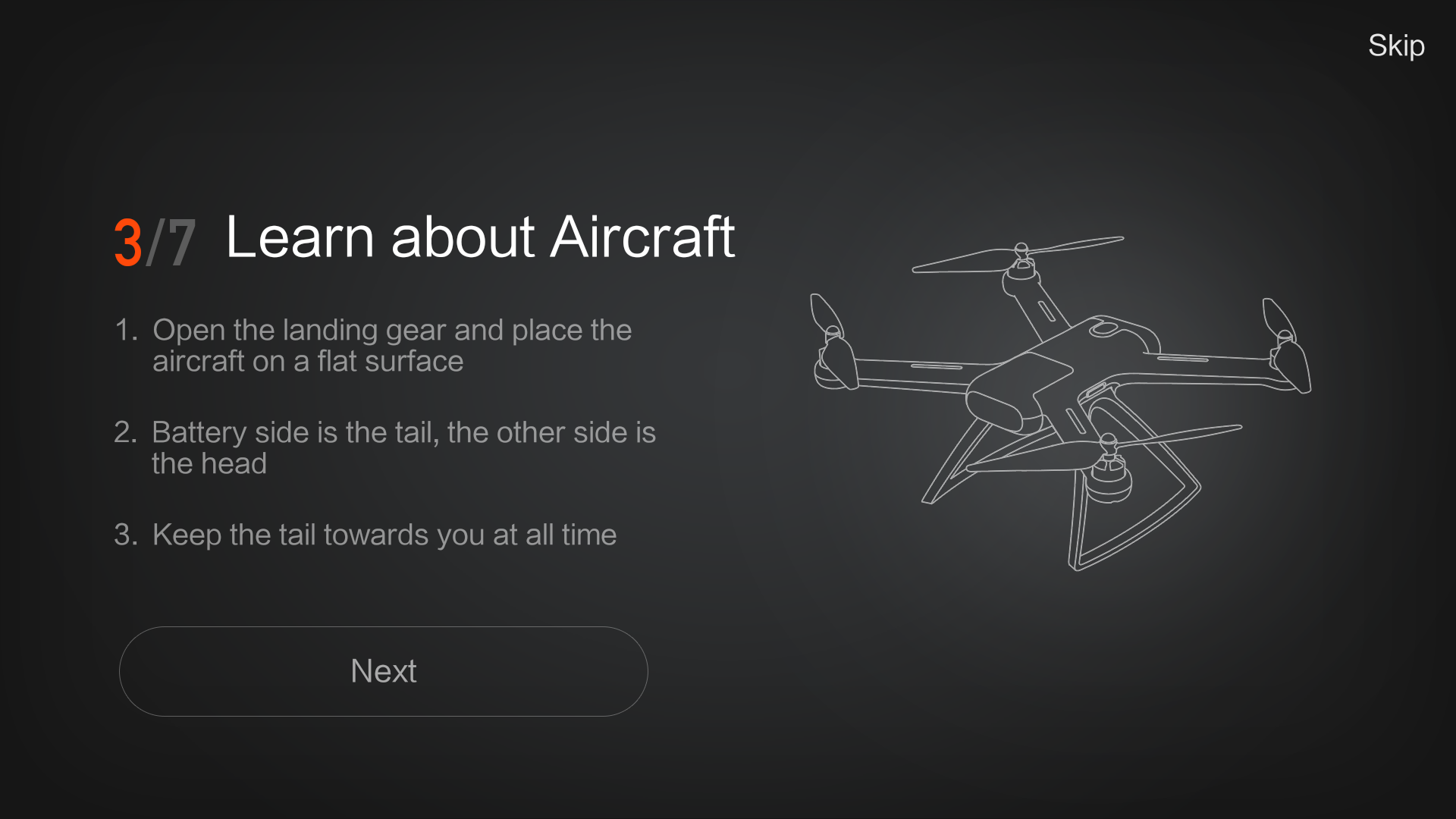Click the oval button atop the drone body

point(1105,329)
